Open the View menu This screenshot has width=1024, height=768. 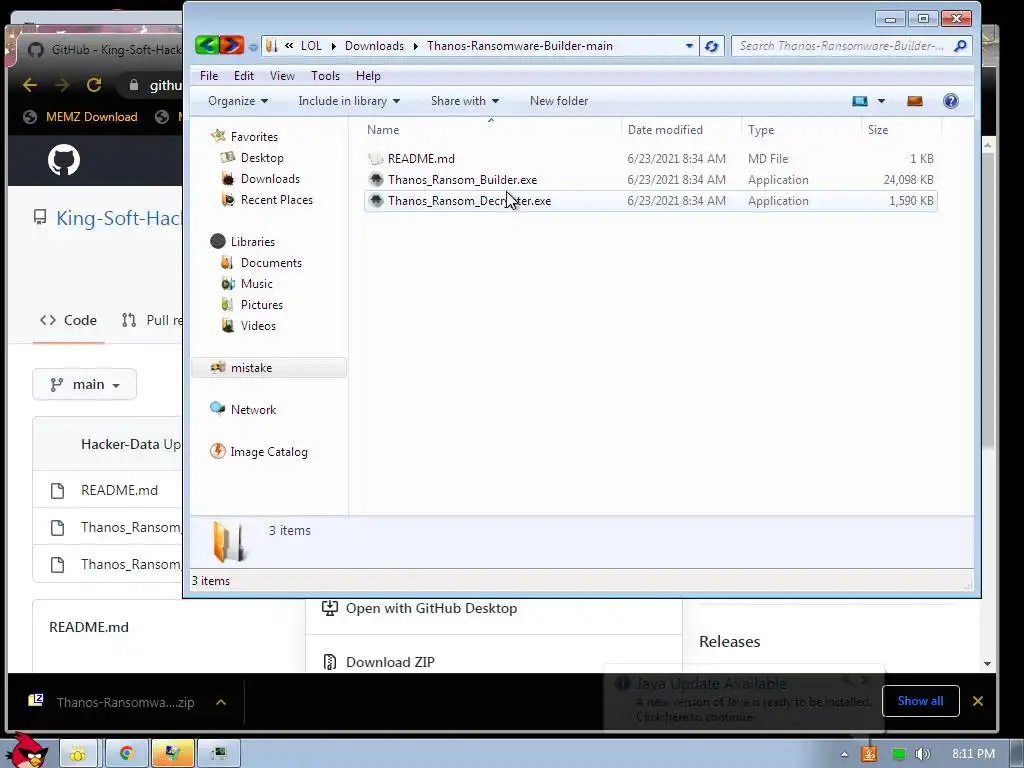tap(282, 76)
